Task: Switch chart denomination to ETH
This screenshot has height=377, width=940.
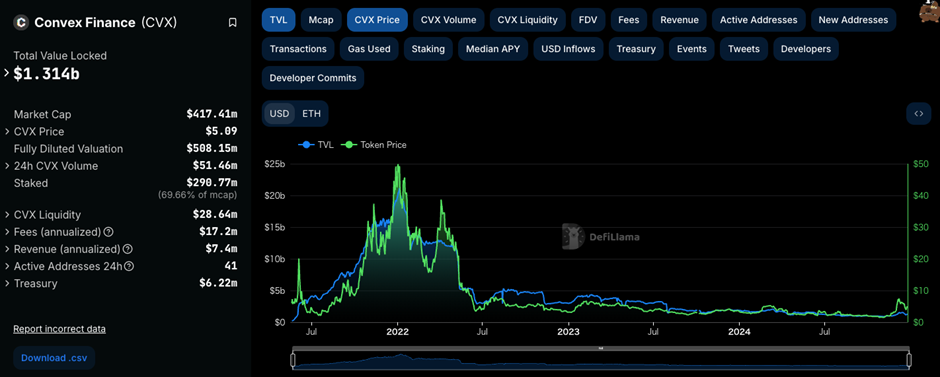Action: coord(311,113)
